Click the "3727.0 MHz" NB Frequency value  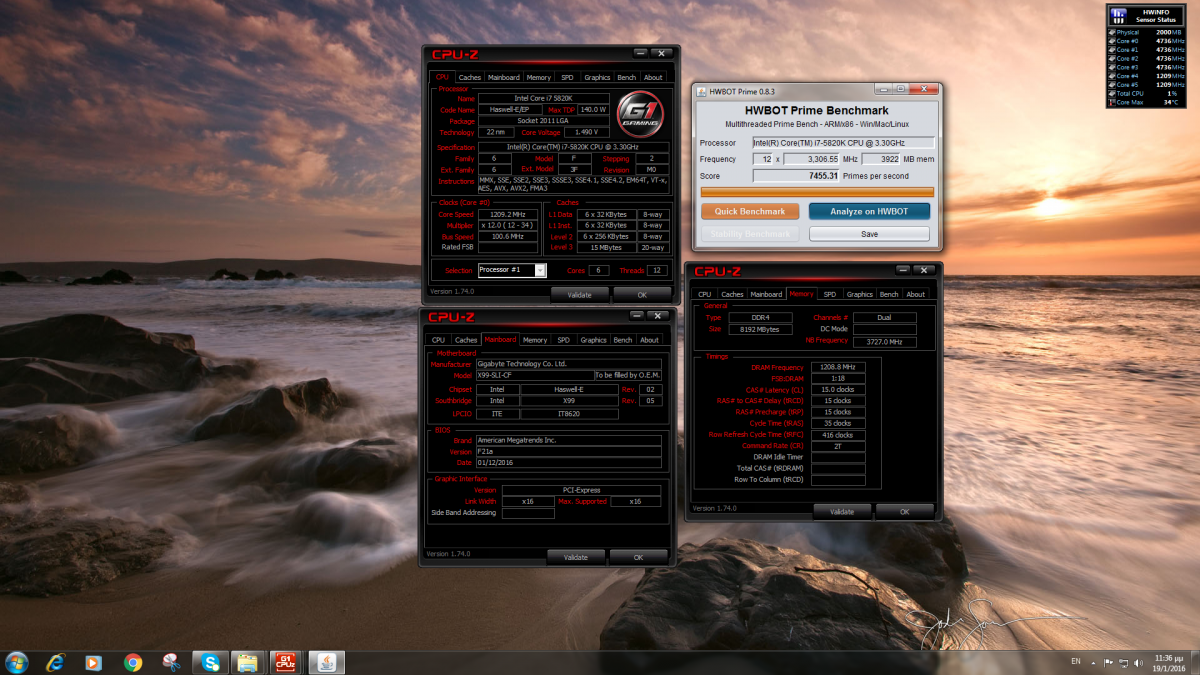pyautogui.click(x=884, y=341)
